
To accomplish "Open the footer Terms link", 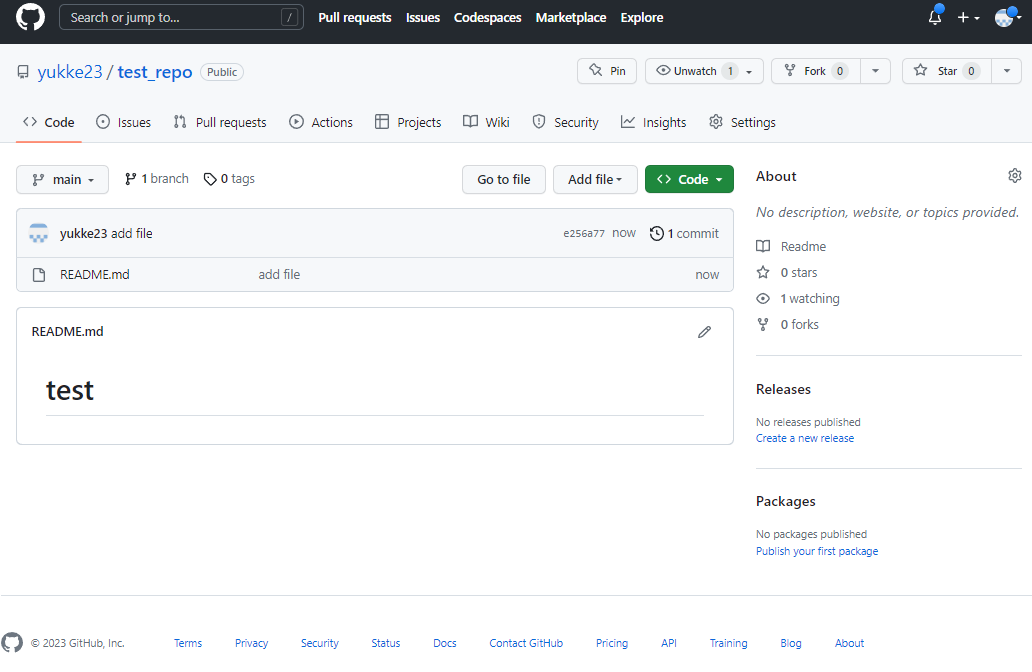I will point(188,643).
